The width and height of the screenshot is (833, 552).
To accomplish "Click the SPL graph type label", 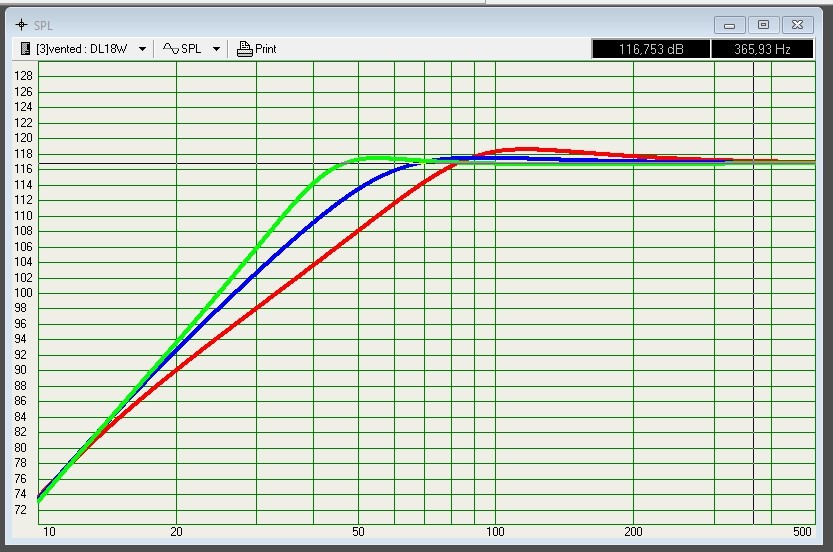I will [x=191, y=49].
